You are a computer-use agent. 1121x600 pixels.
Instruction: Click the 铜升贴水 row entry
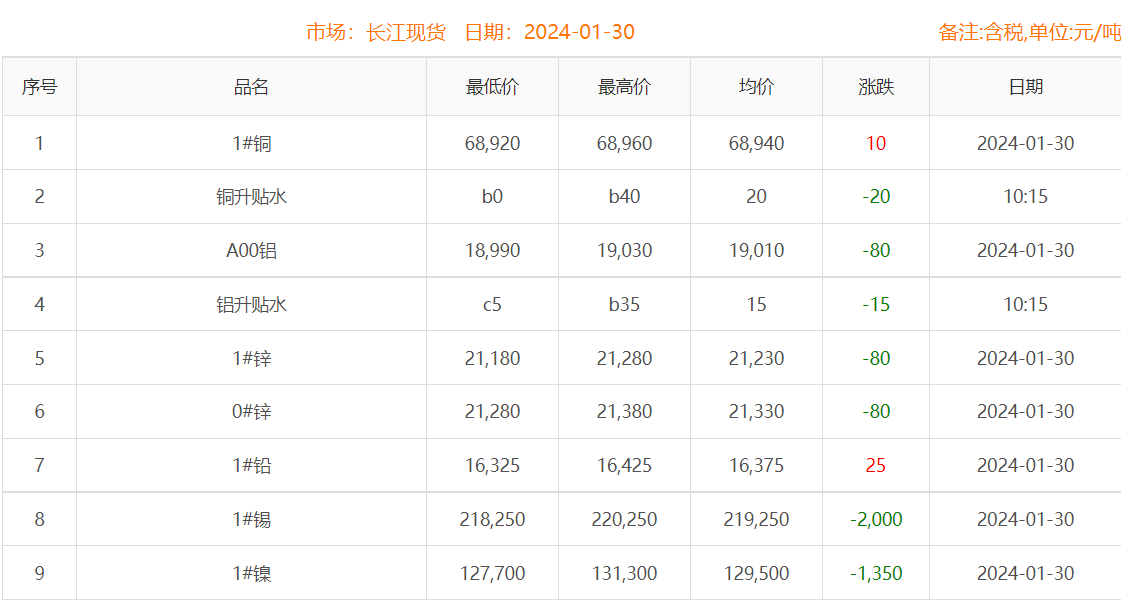pos(250,196)
